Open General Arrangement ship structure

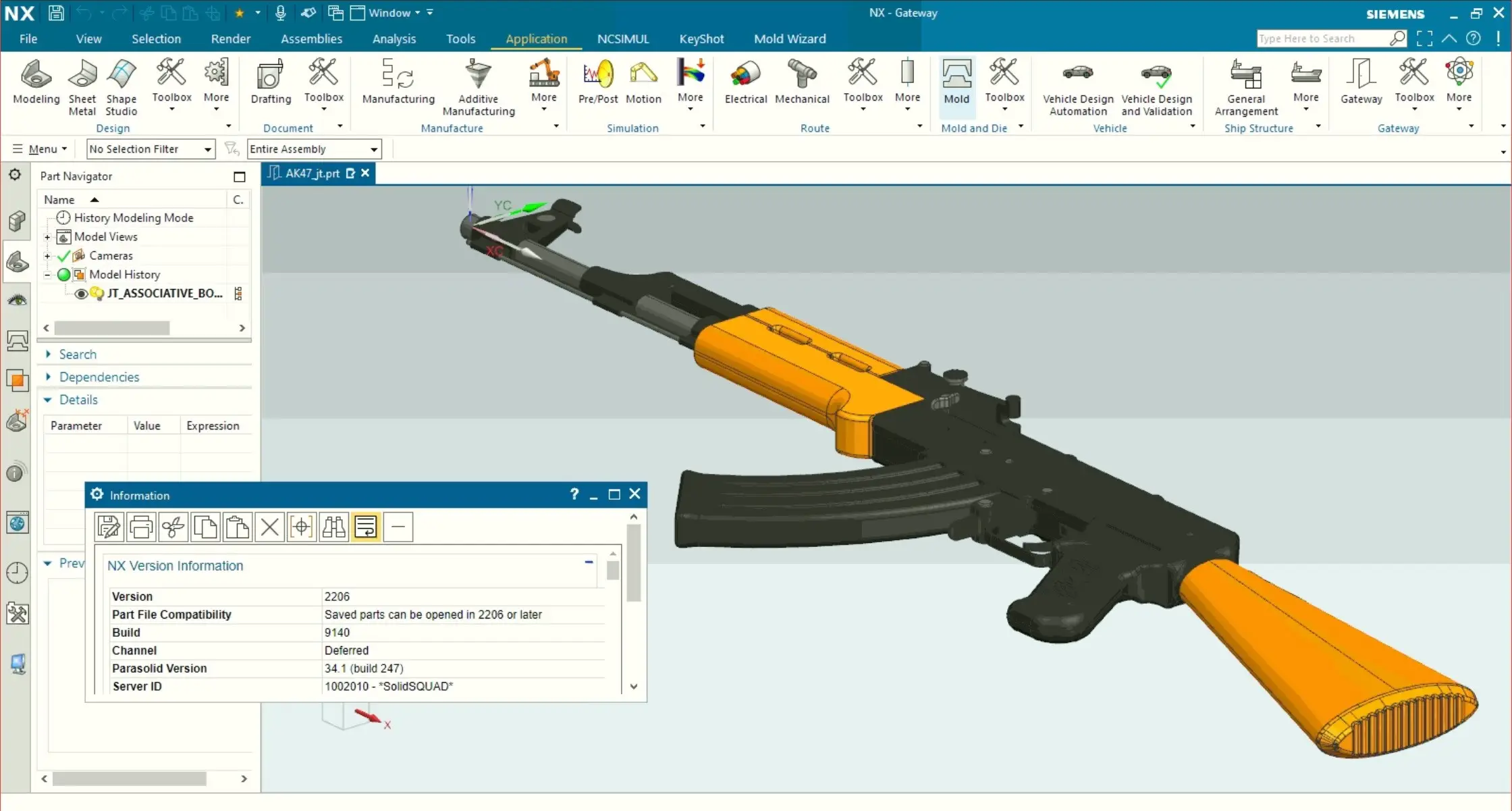click(x=1246, y=87)
